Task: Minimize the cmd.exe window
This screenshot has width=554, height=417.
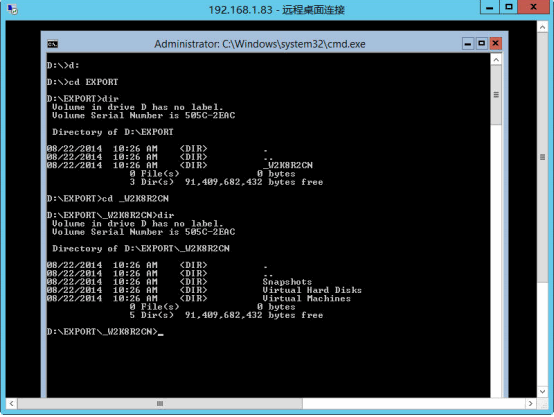Action: coord(468,43)
